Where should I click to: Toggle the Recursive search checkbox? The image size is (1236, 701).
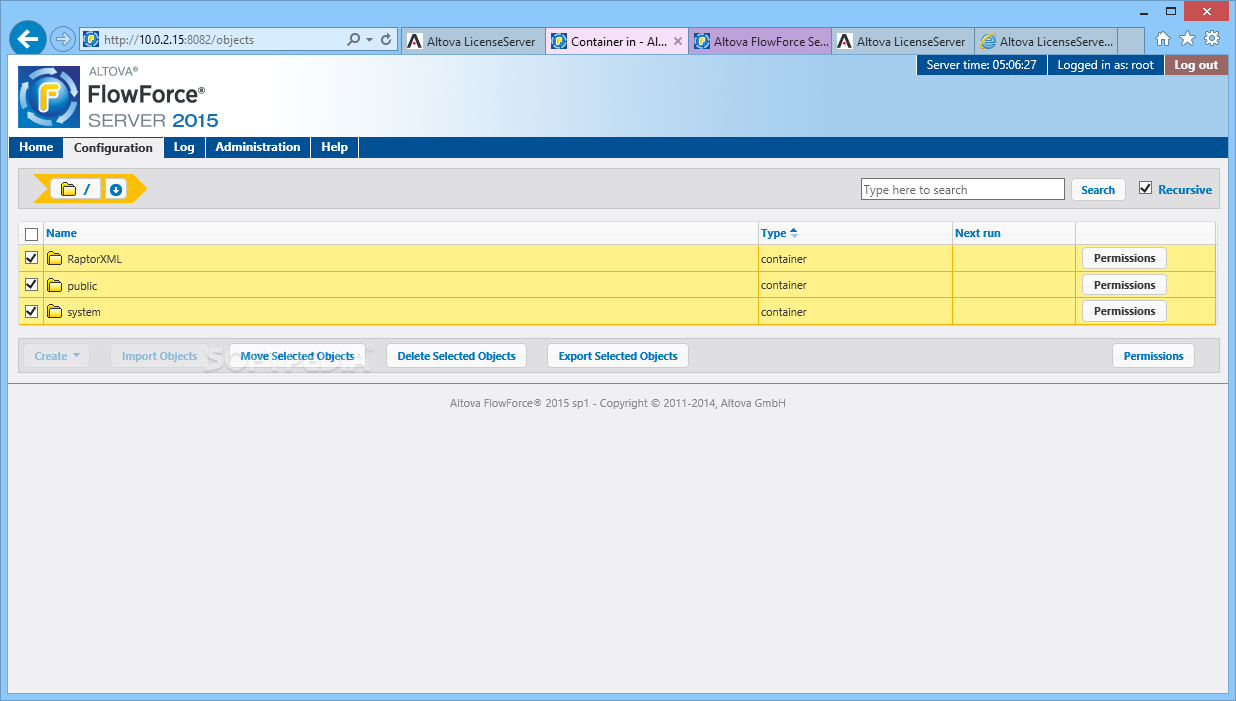1146,188
